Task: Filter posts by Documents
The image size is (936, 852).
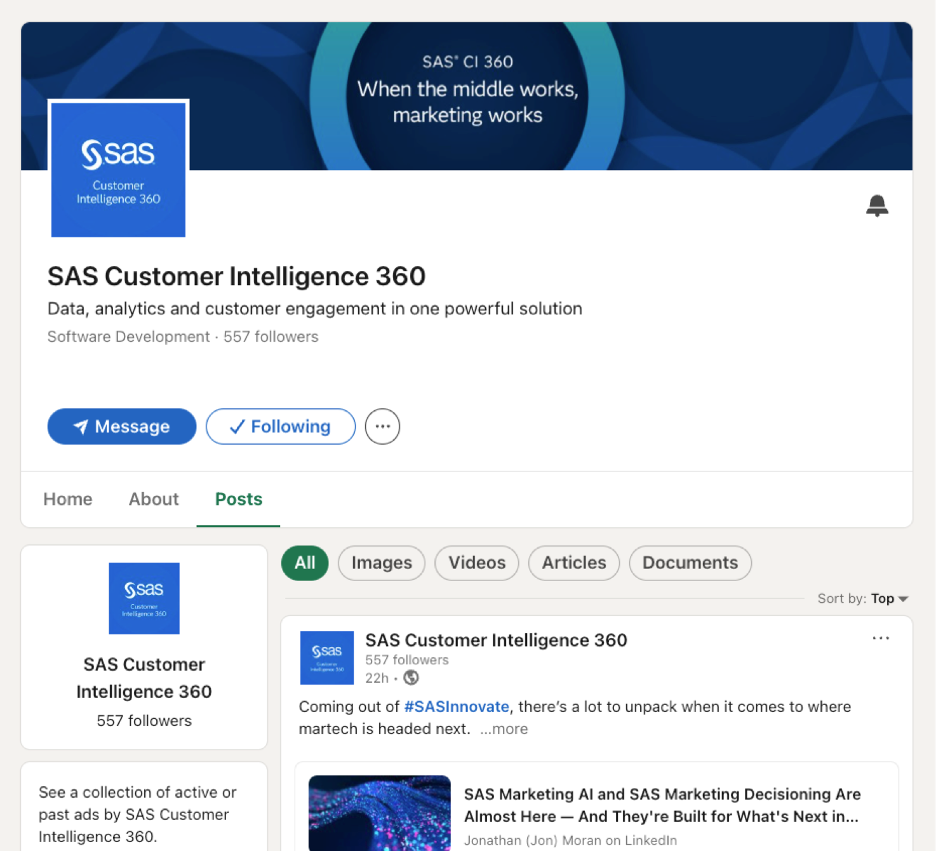Action: (x=690, y=562)
